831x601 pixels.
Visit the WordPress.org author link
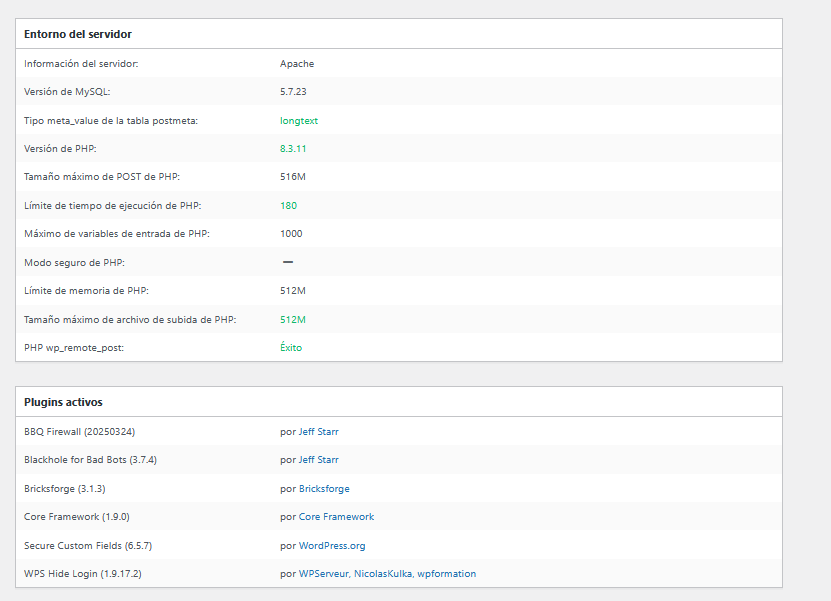point(332,546)
